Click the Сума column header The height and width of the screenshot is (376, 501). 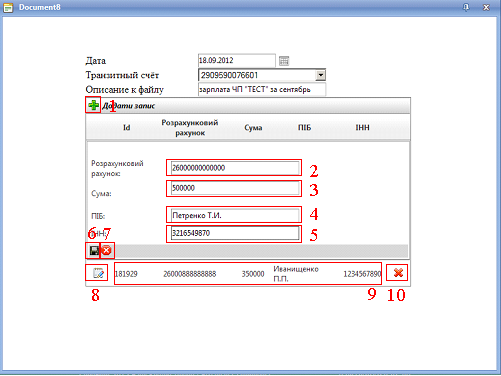pyautogui.click(x=253, y=127)
